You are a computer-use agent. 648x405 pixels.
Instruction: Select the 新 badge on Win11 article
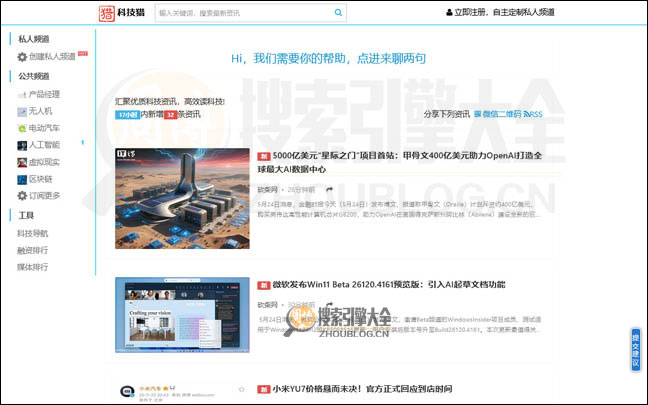click(264, 285)
